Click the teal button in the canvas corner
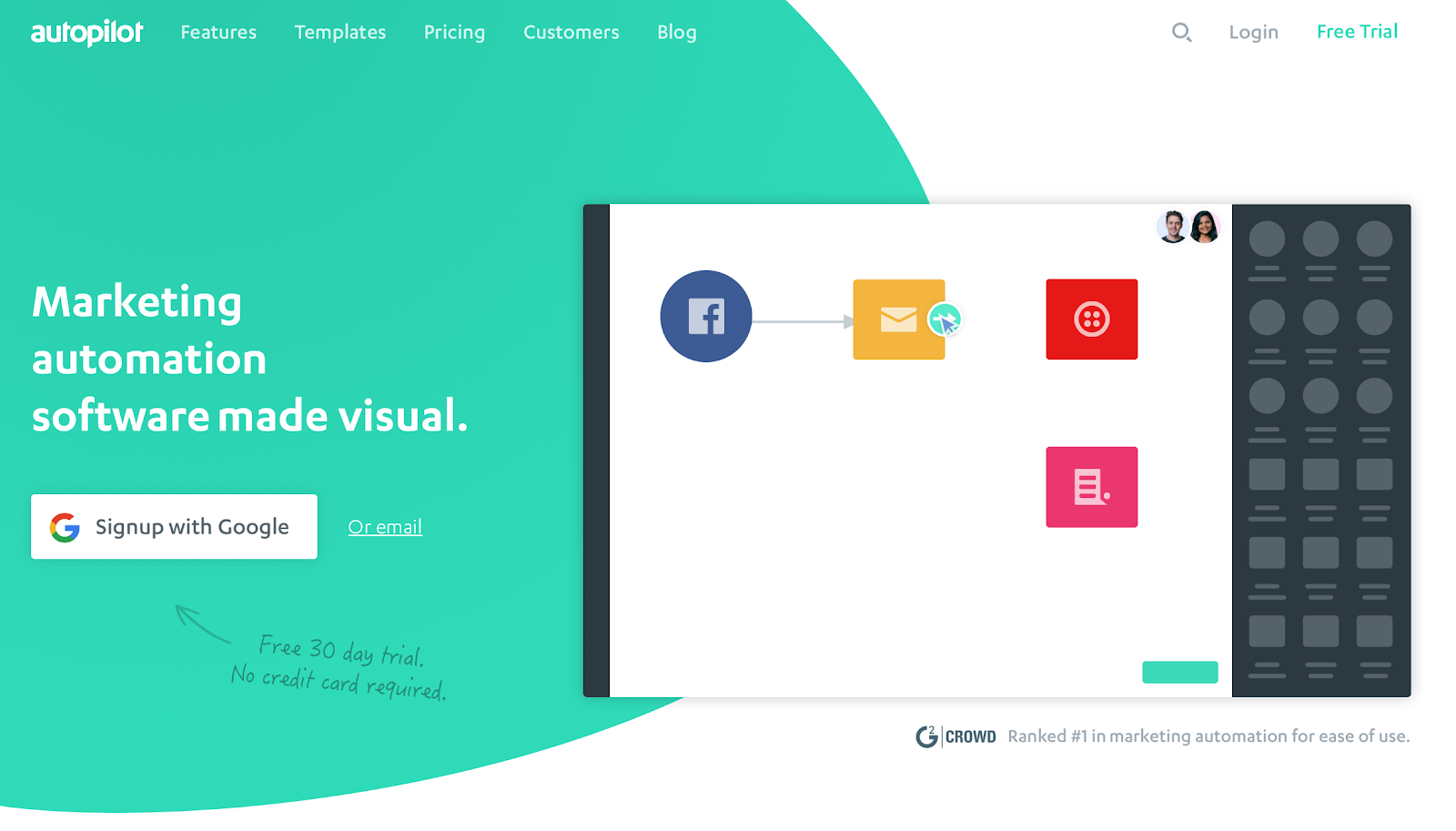The width and height of the screenshot is (1456, 831). (1180, 672)
